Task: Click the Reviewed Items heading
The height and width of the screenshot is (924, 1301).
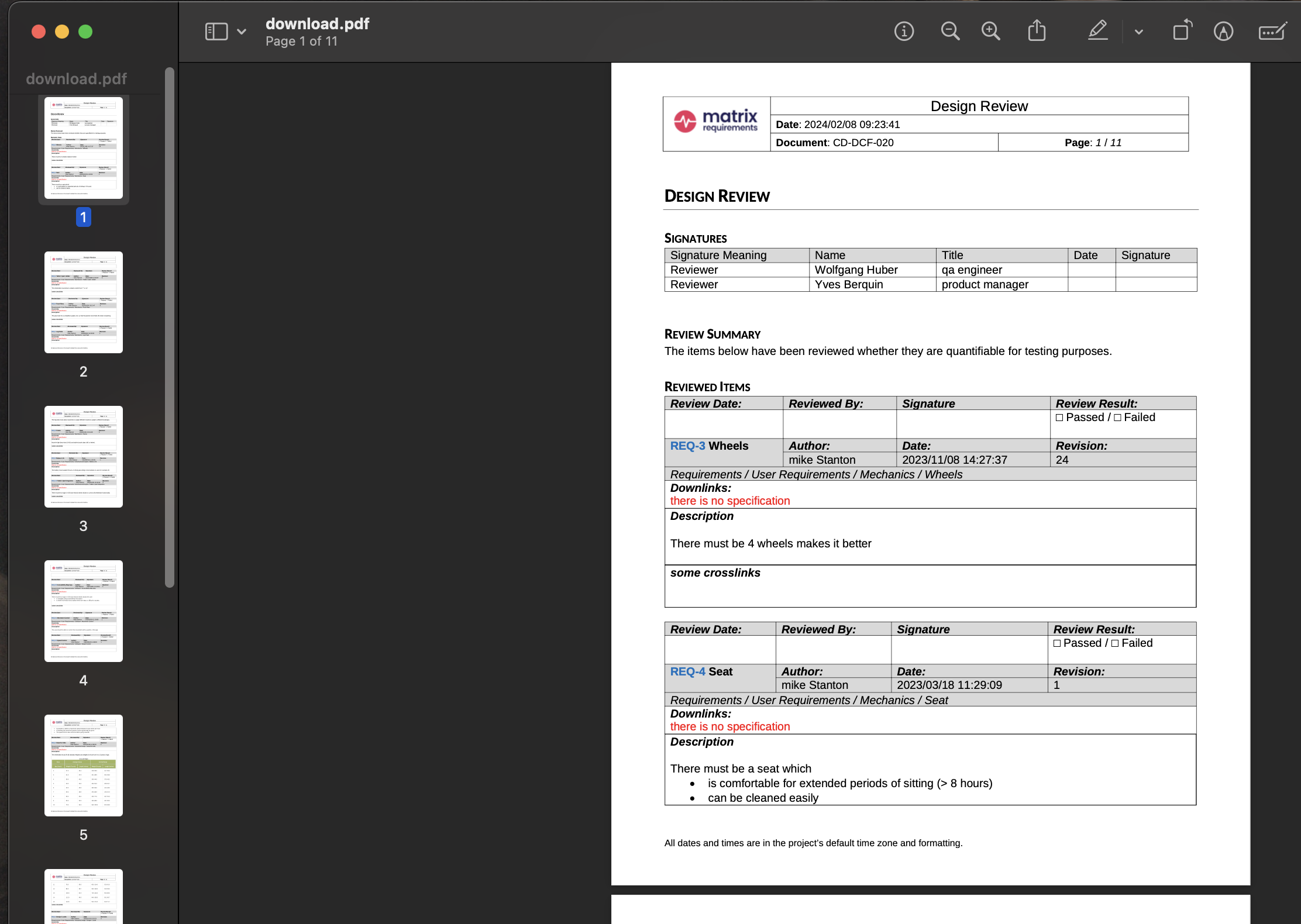Action: 707,387
